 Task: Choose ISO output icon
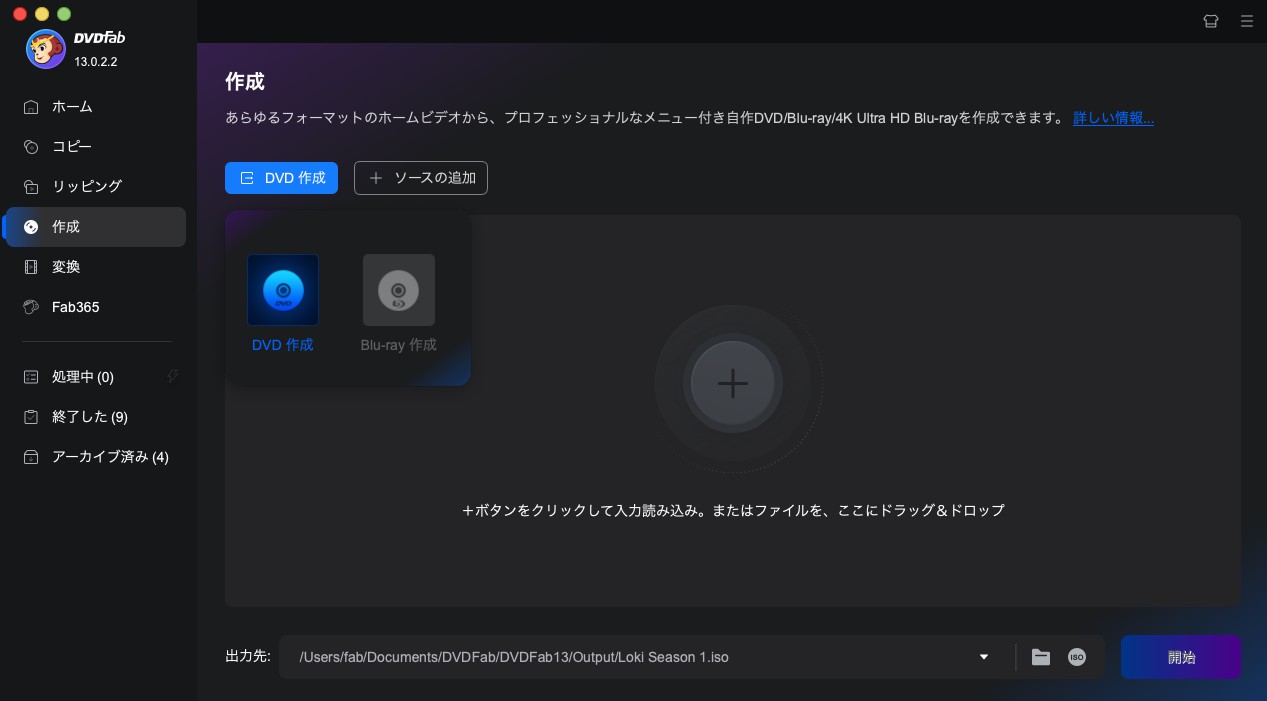pos(1077,657)
